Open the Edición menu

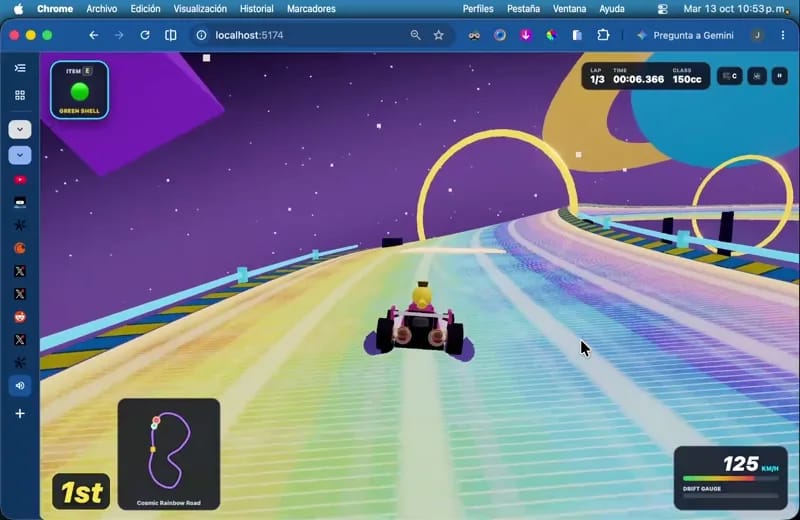coord(145,9)
